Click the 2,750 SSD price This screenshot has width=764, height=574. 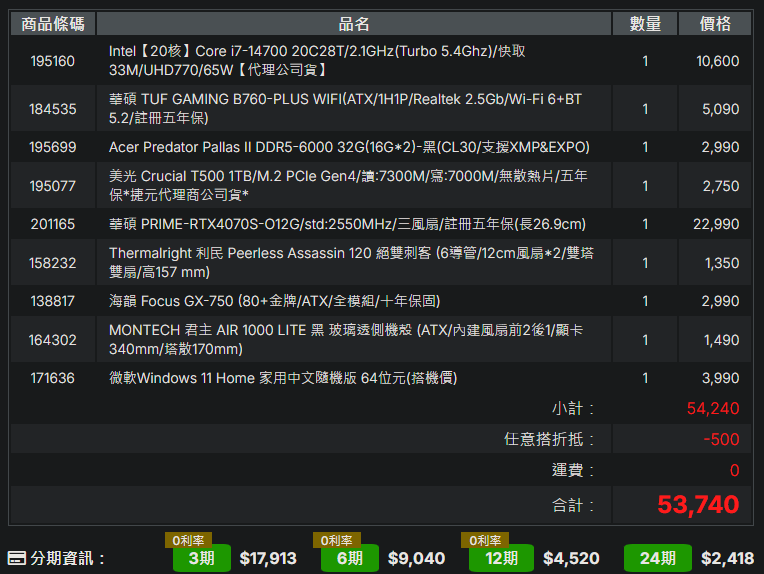(721, 186)
